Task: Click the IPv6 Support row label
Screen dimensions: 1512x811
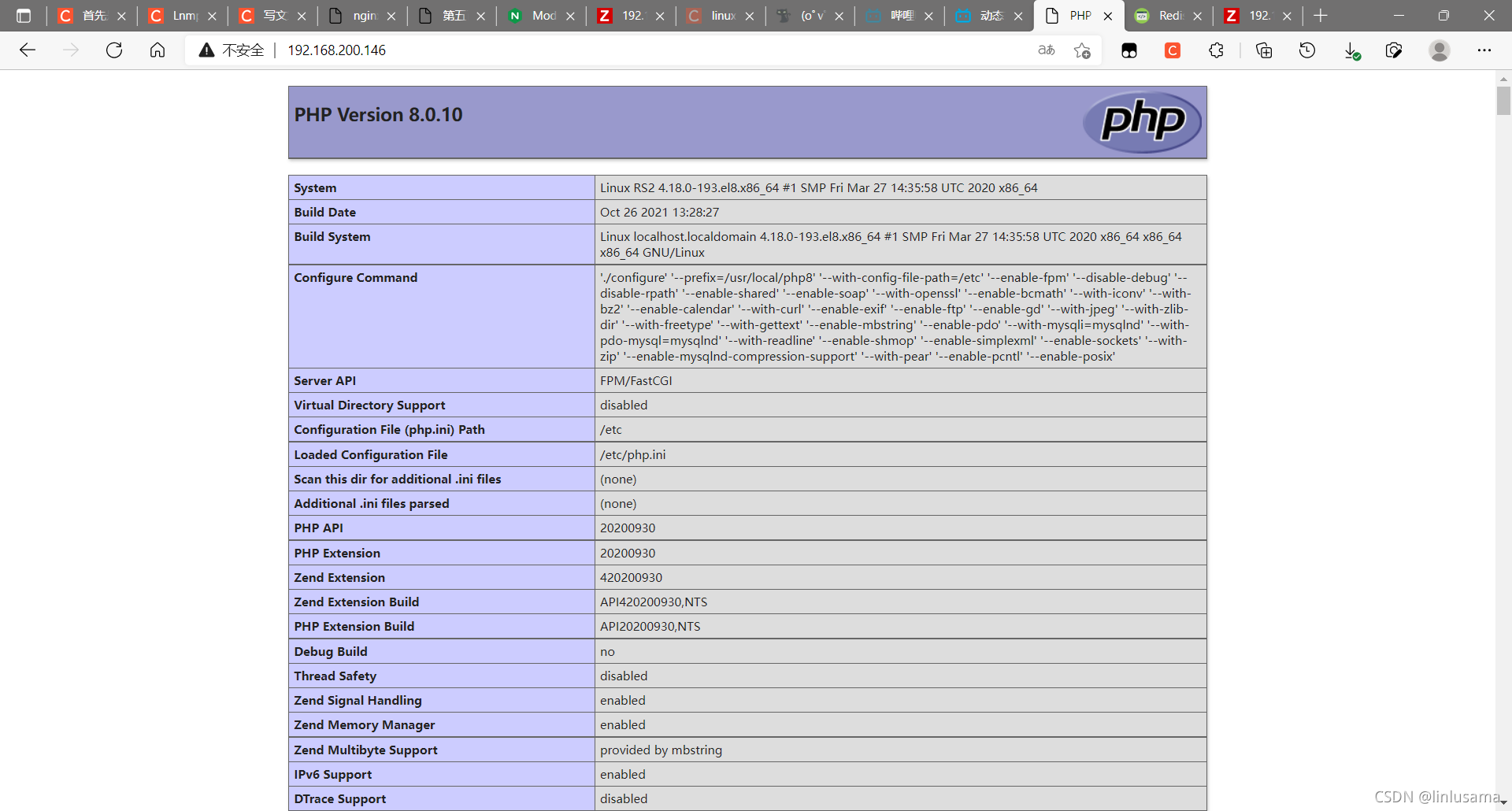Action: coord(332,775)
